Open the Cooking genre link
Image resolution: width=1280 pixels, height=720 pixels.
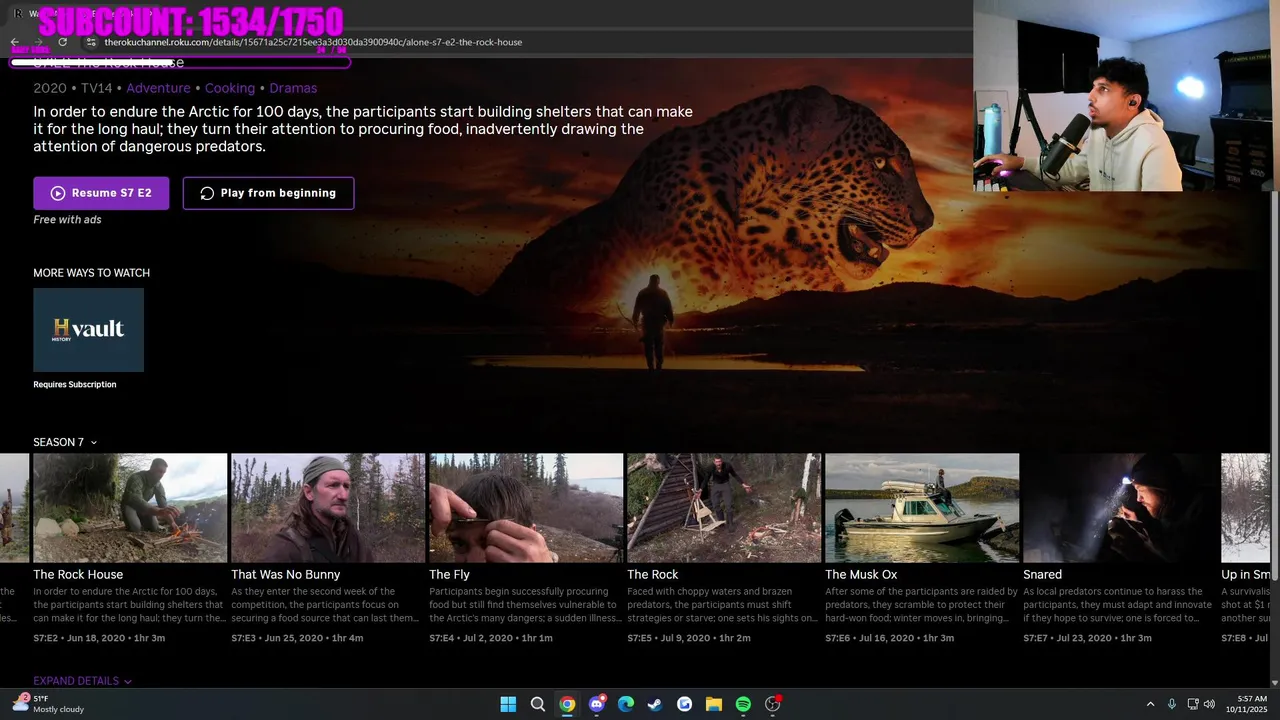(x=230, y=88)
